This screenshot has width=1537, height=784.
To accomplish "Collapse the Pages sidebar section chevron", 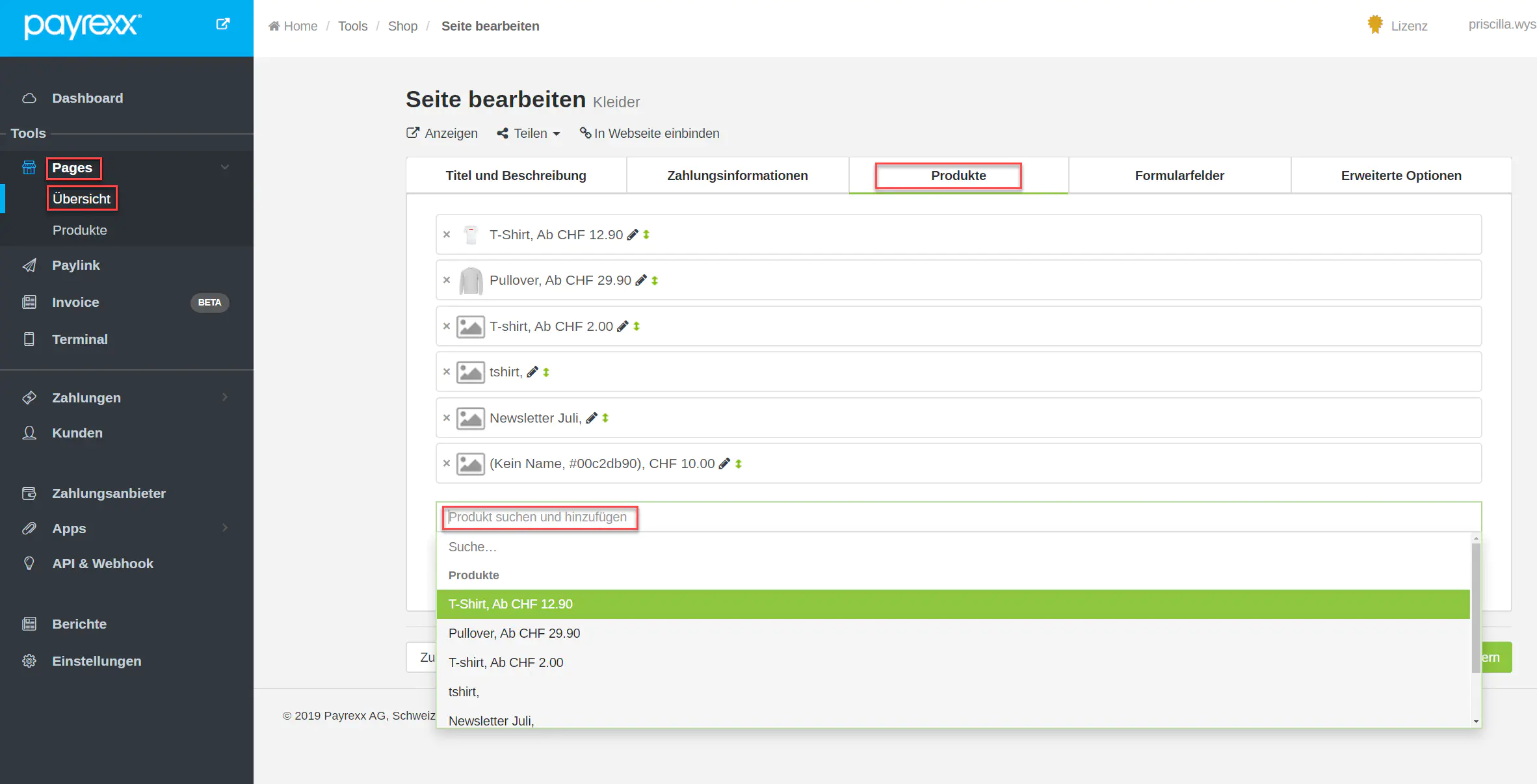I will 225,167.
